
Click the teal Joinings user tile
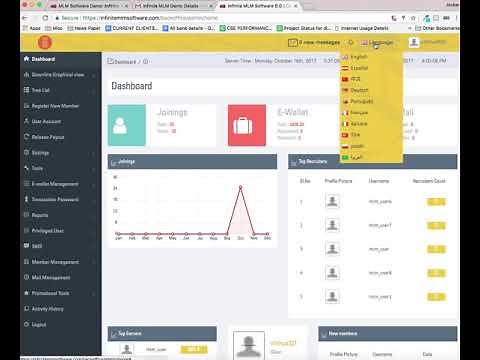[127, 125]
